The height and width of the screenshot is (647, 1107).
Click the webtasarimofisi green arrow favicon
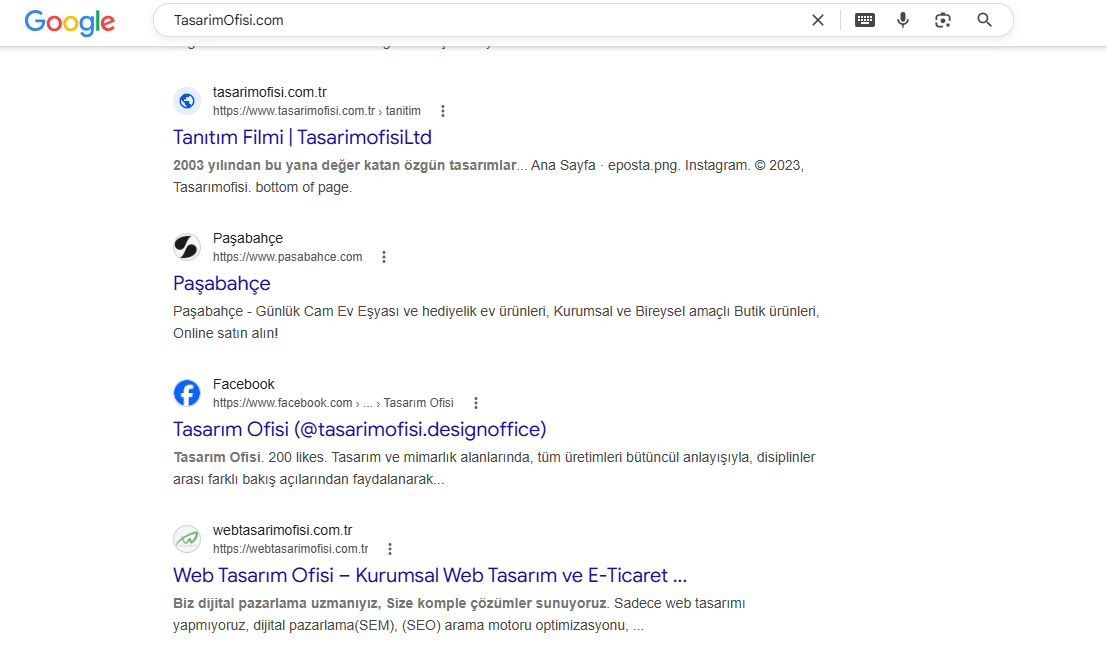pyautogui.click(x=187, y=539)
